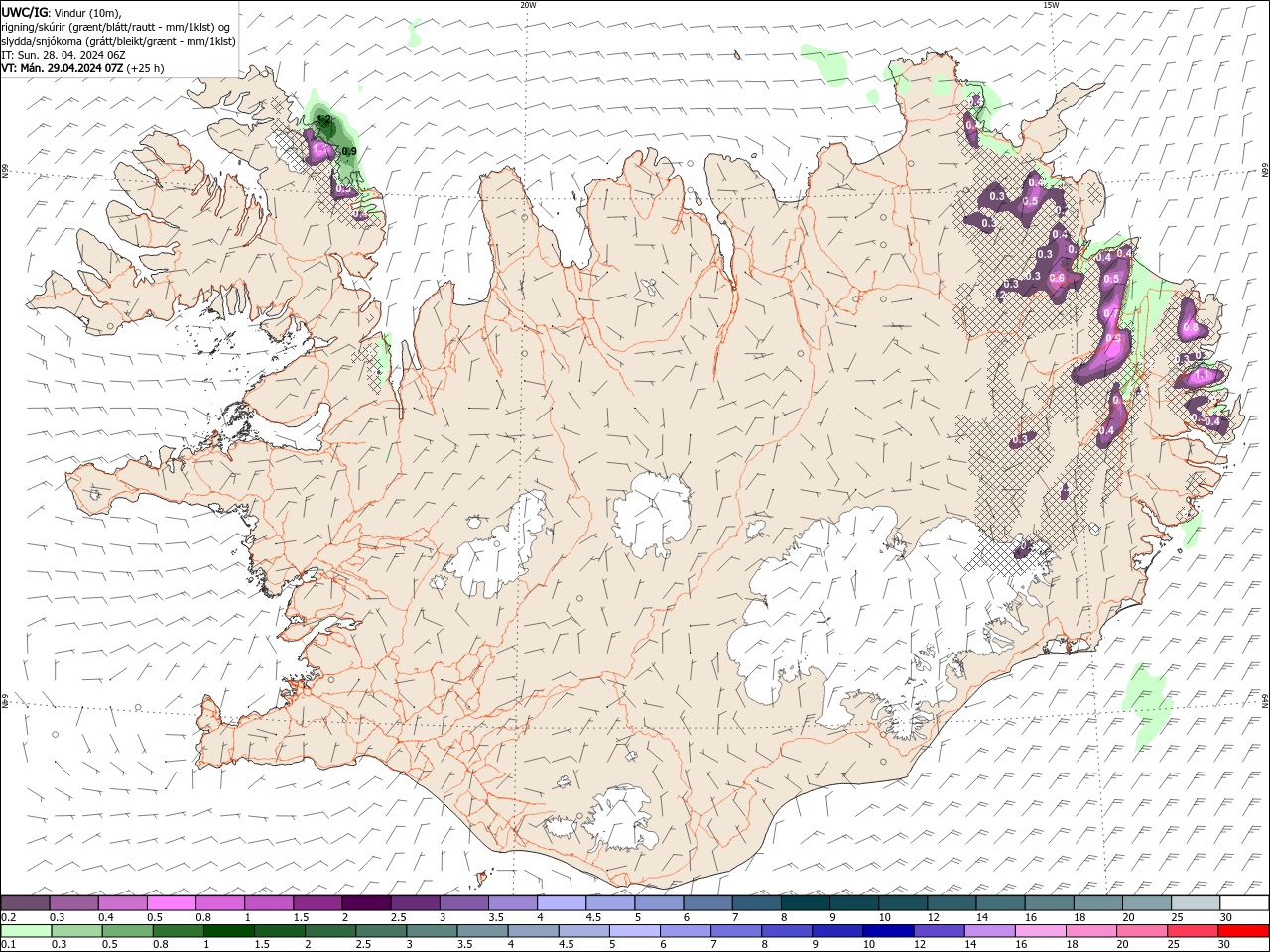Screen dimensions: 1270x952
Task: Click the valid time 'VT: Mán. 29.04.2024 07Z'
Action: 63,68
